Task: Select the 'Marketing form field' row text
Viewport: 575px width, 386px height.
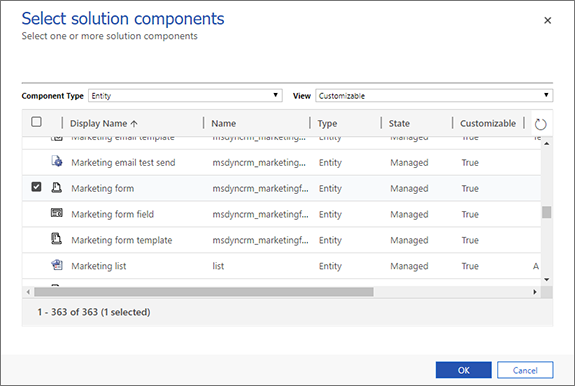Action: point(113,214)
